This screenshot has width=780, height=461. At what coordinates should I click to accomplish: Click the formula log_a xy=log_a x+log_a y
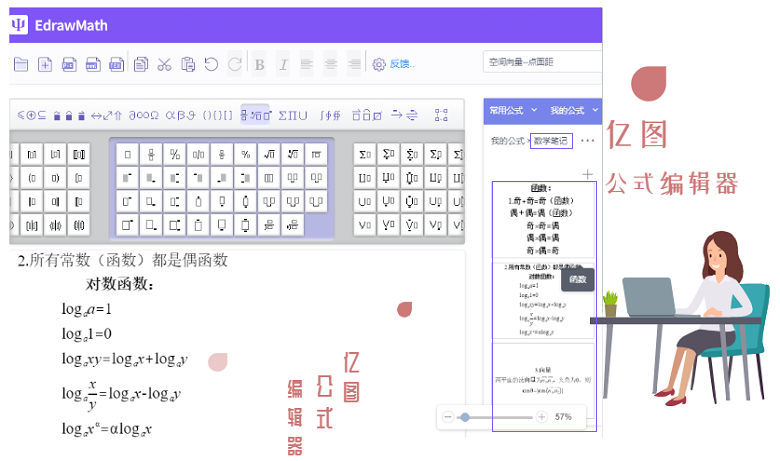[x=124, y=359]
